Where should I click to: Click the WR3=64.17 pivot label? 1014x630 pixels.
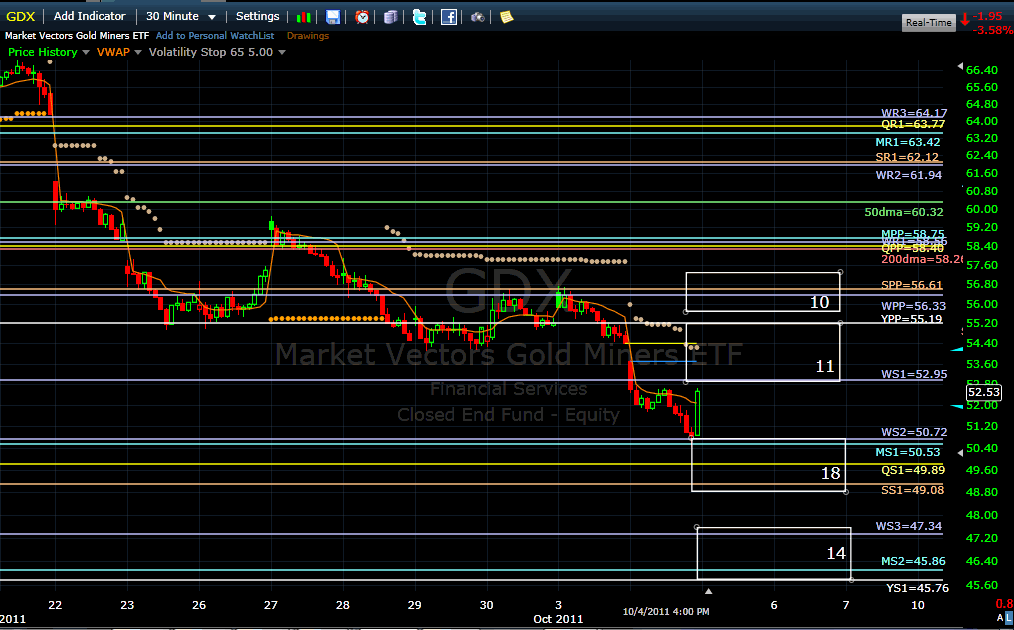[x=914, y=113]
